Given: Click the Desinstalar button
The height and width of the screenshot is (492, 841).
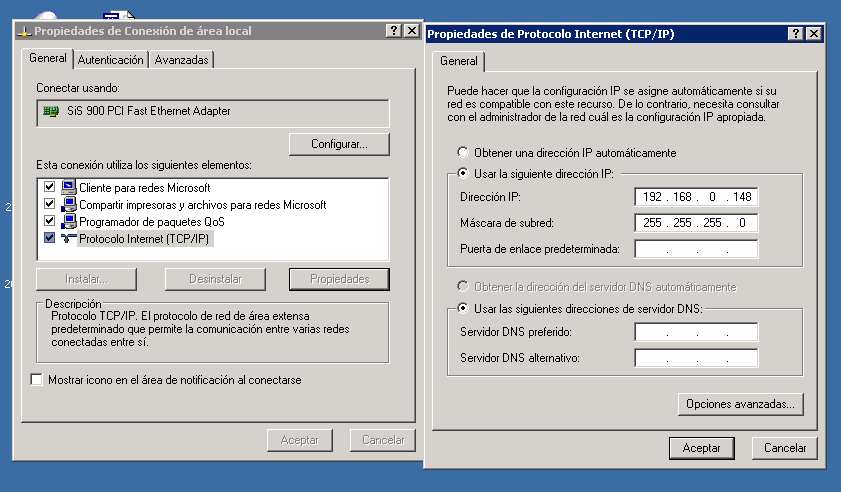Looking at the screenshot, I should (215, 279).
